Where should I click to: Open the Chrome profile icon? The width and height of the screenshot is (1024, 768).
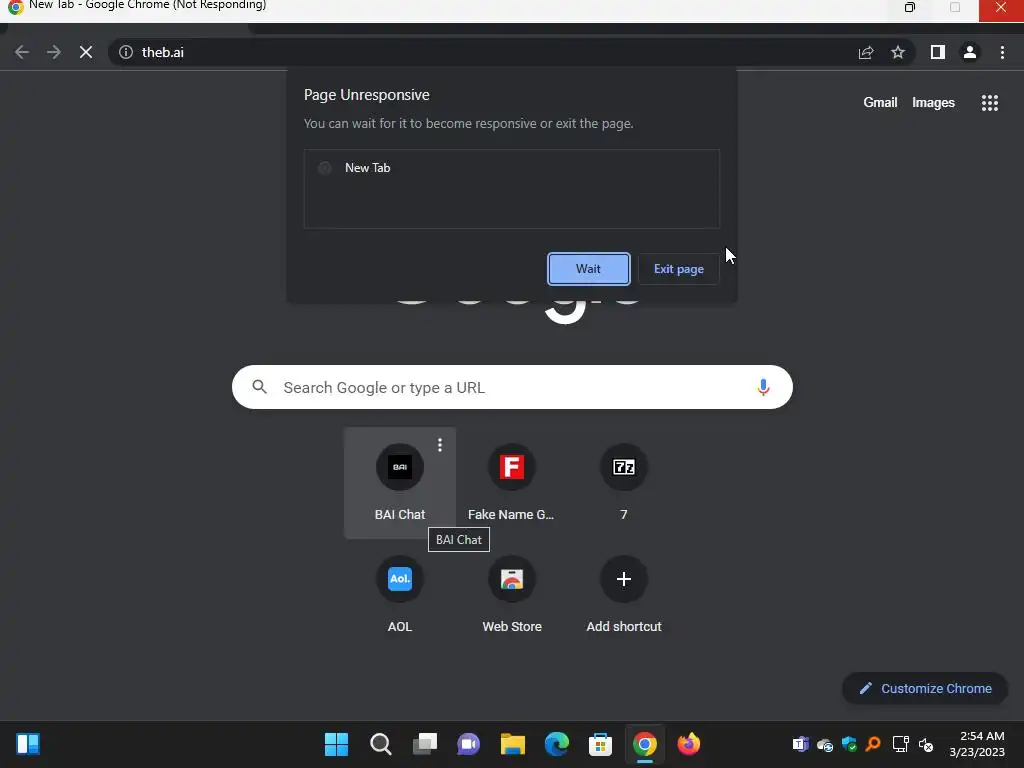970,52
